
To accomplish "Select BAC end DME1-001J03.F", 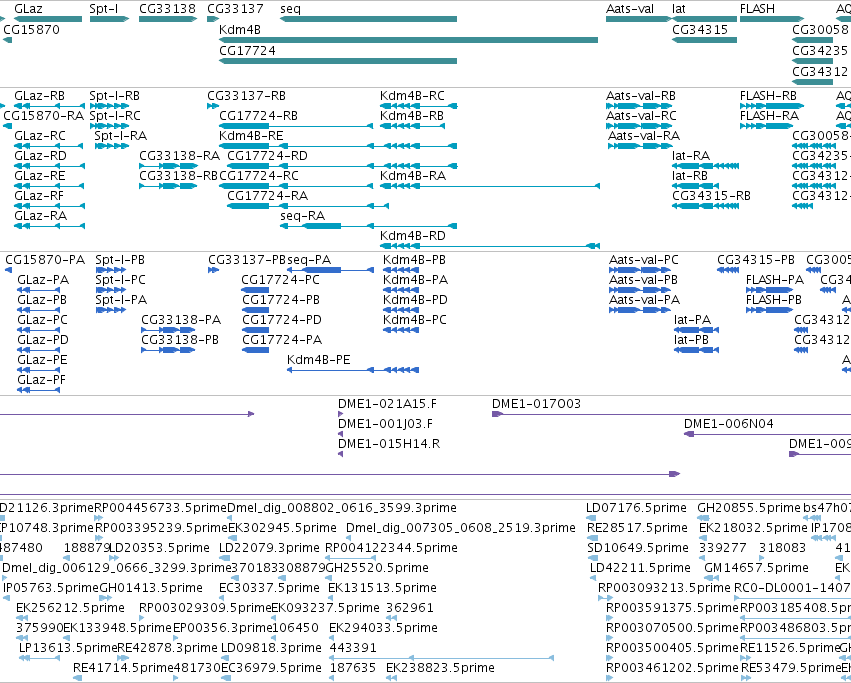I will point(341,434).
